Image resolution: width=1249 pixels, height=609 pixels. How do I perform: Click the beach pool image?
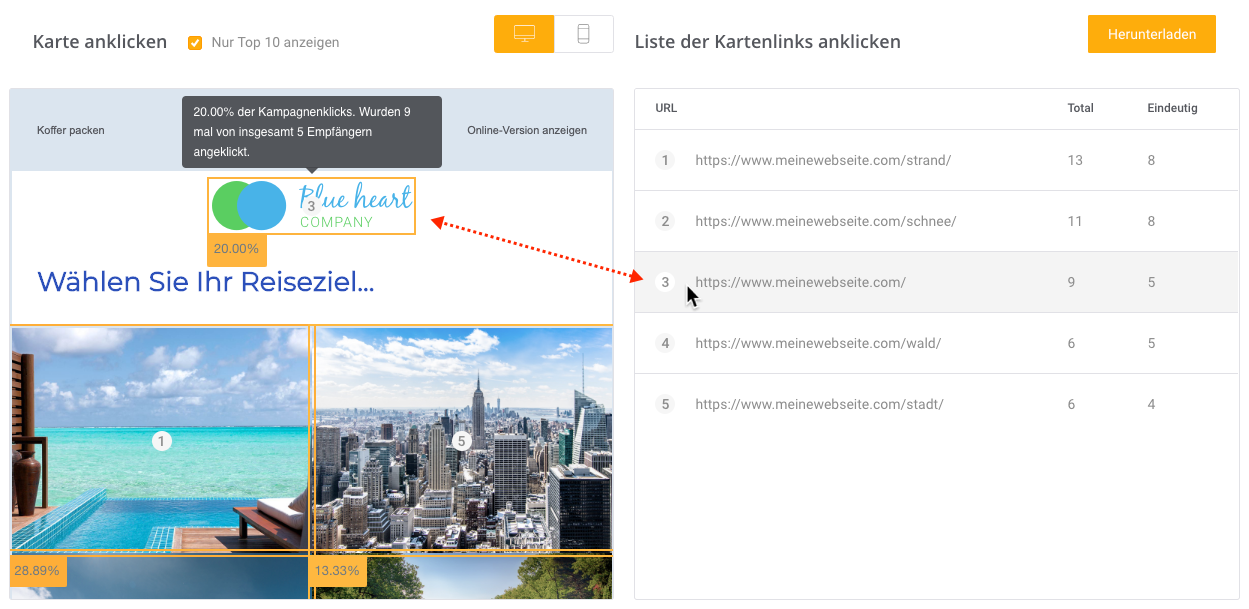click(160, 439)
